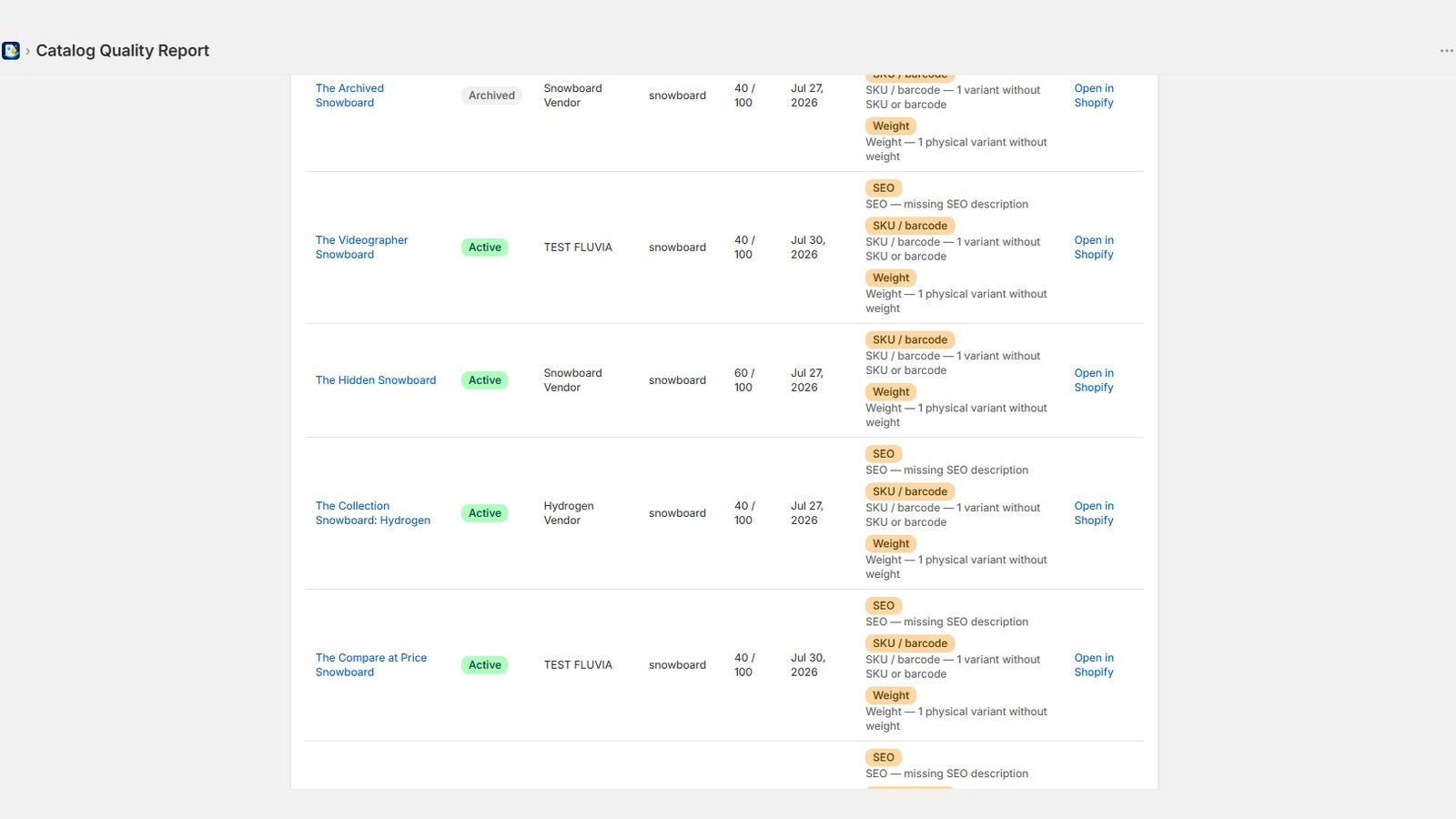Open The Collection Snowboard: Hydrogen link
Screen dimensions: 1456x819
(373, 513)
